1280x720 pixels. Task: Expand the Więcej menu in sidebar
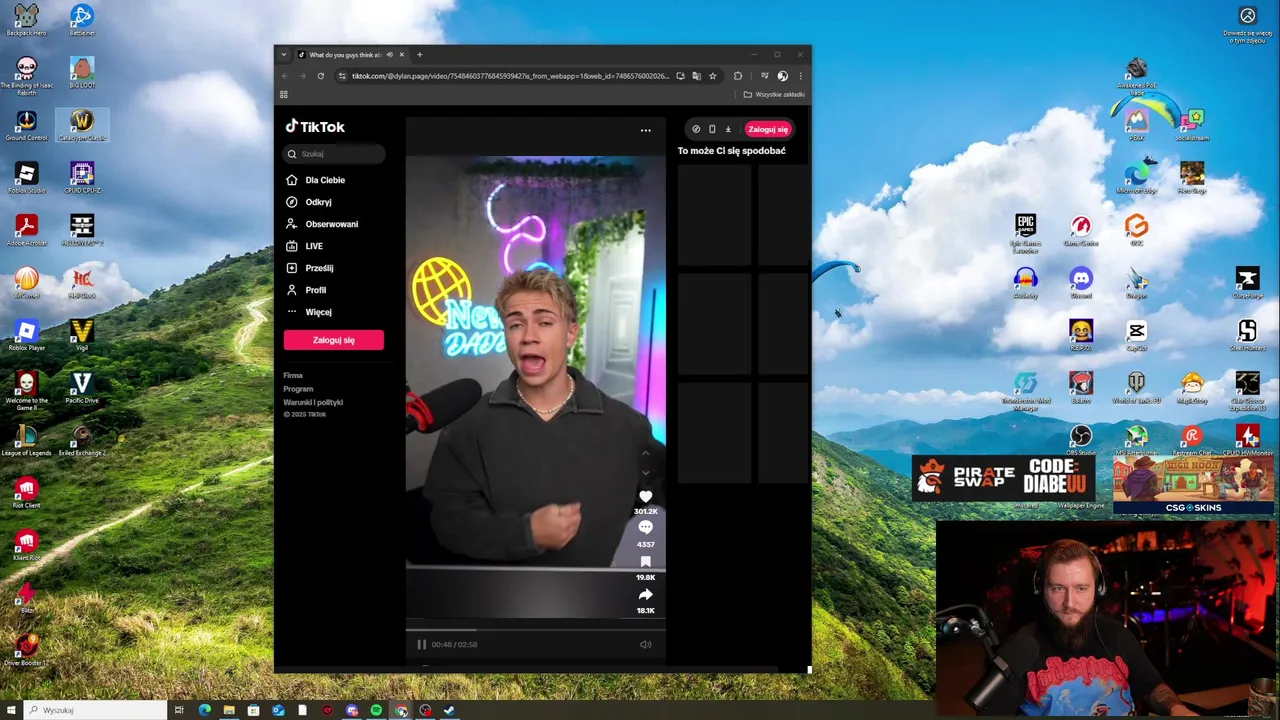click(308, 312)
